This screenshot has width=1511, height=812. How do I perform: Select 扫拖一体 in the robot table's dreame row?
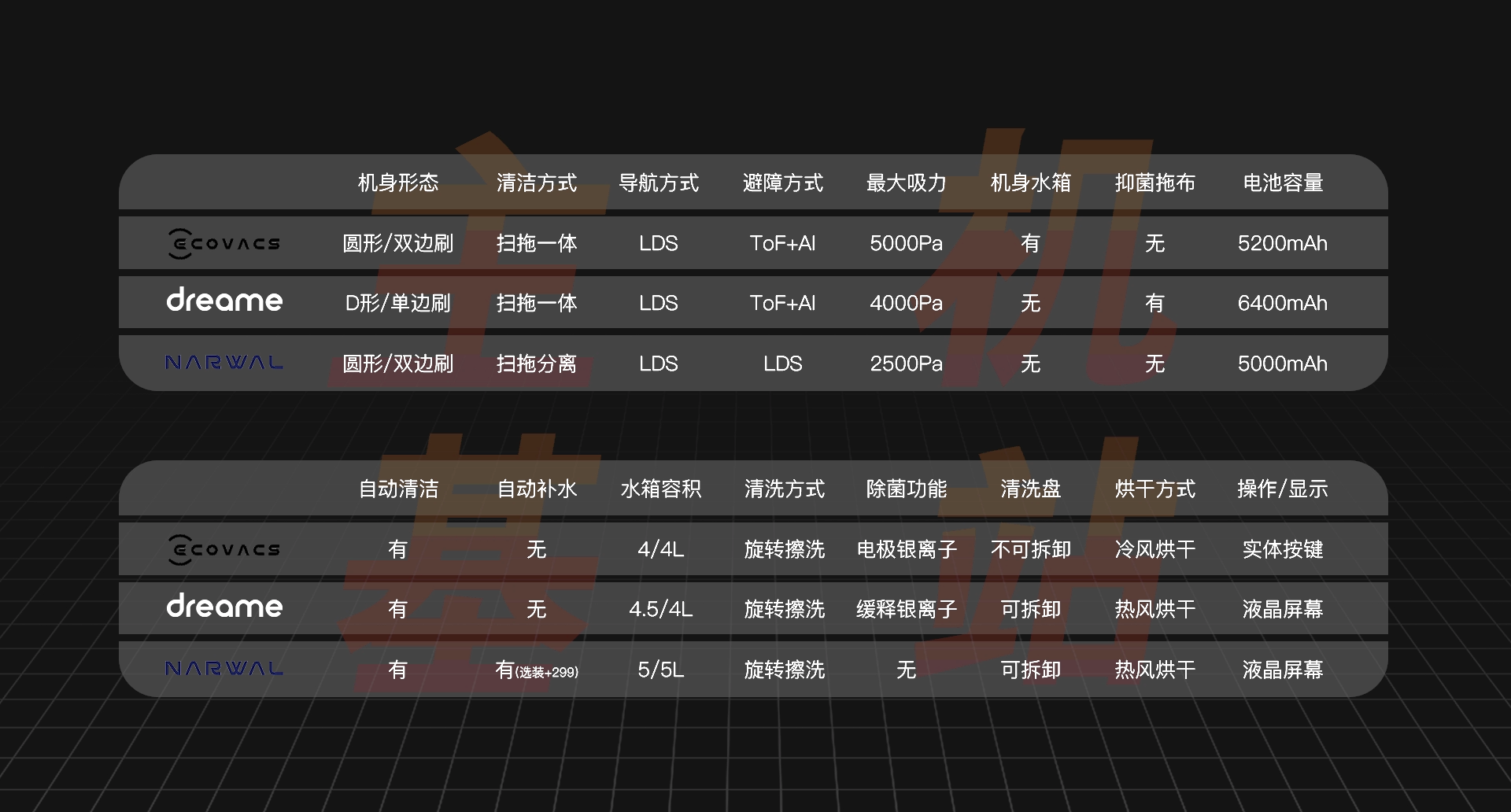click(x=537, y=304)
